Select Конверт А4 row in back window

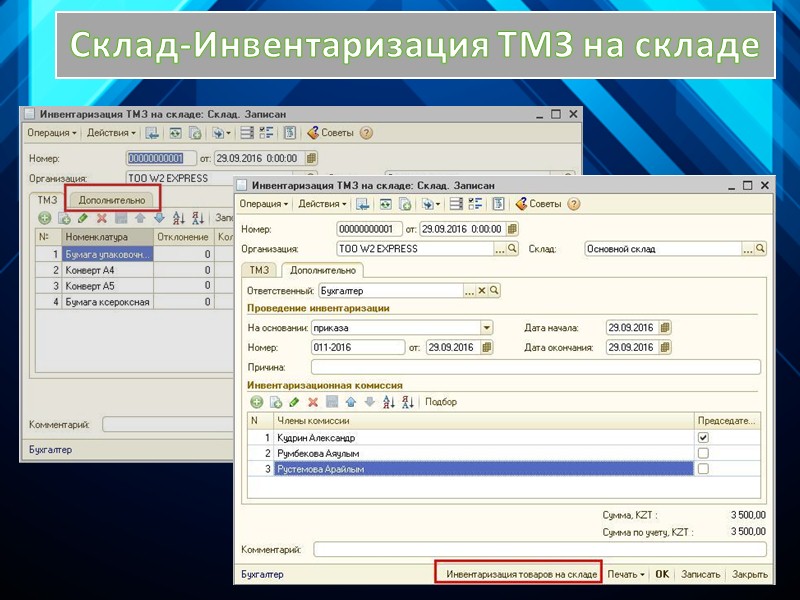135,270
